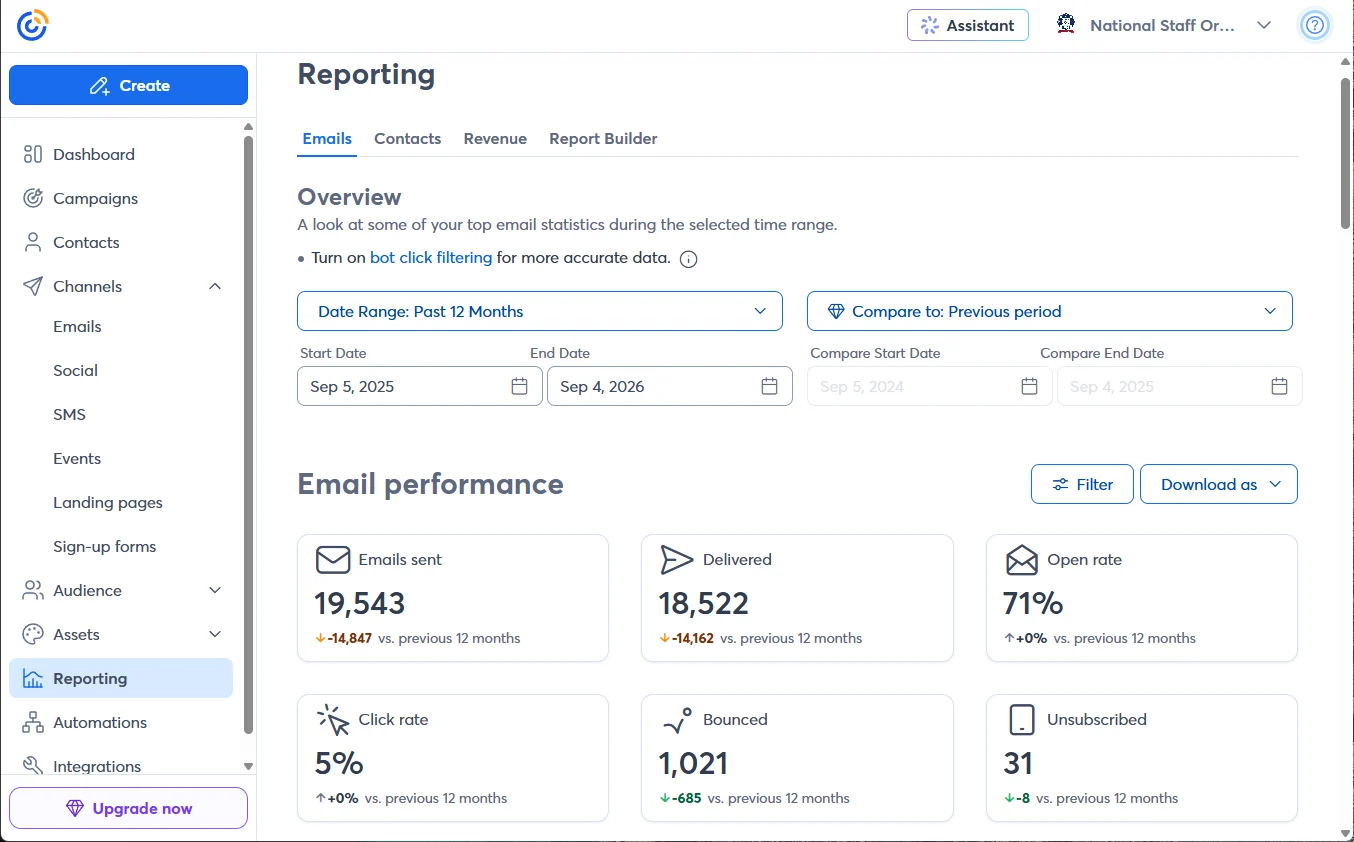Image resolution: width=1354 pixels, height=842 pixels.
Task: Click the Assets palette icon
Action: [x=33, y=634]
